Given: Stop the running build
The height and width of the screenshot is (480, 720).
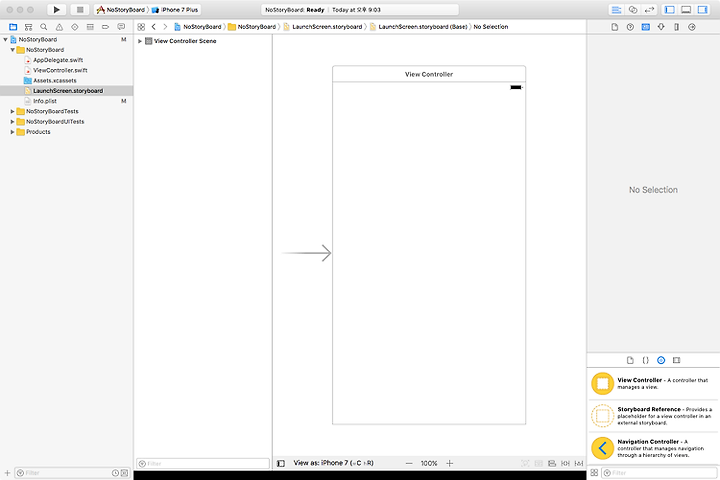Looking at the screenshot, I should click(80, 10).
